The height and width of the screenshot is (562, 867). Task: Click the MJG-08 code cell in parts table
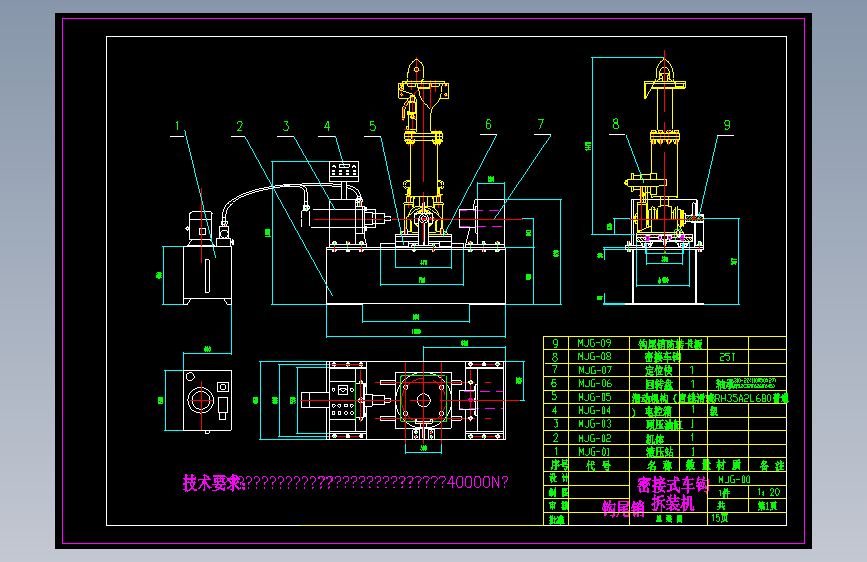click(x=594, y=357)
